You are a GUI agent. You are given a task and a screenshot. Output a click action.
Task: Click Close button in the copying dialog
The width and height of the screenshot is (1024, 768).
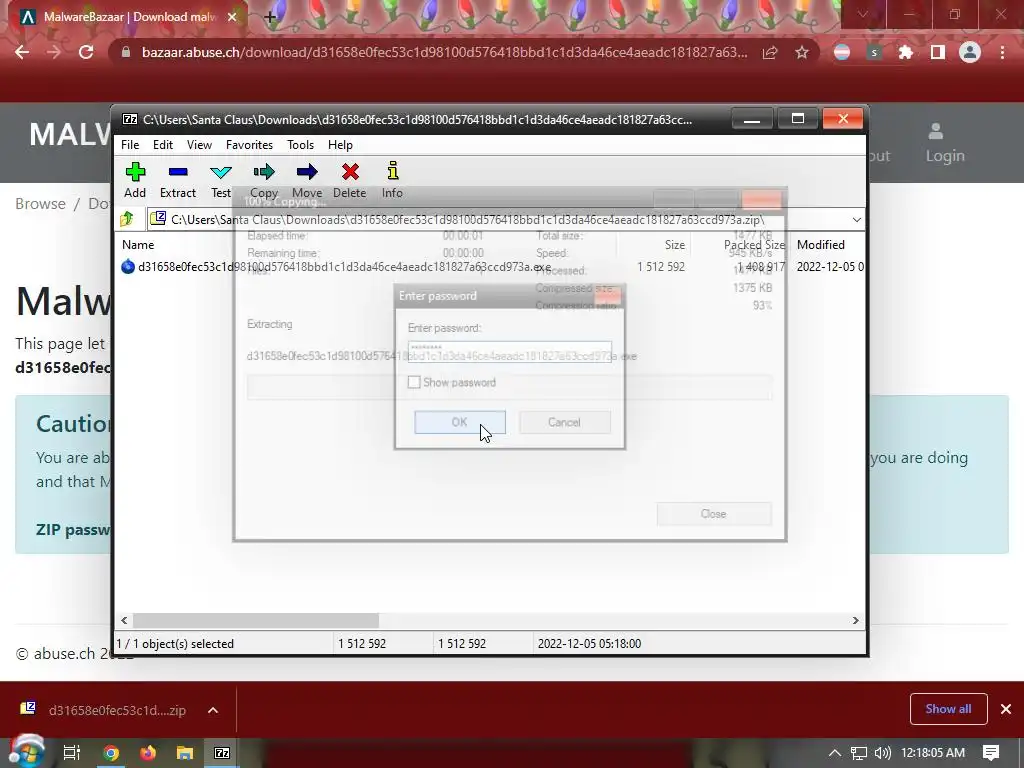(714, 514)
